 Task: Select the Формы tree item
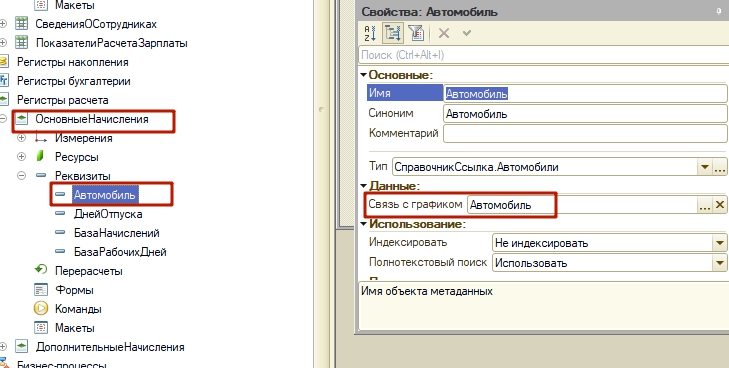tap(74, 290)
